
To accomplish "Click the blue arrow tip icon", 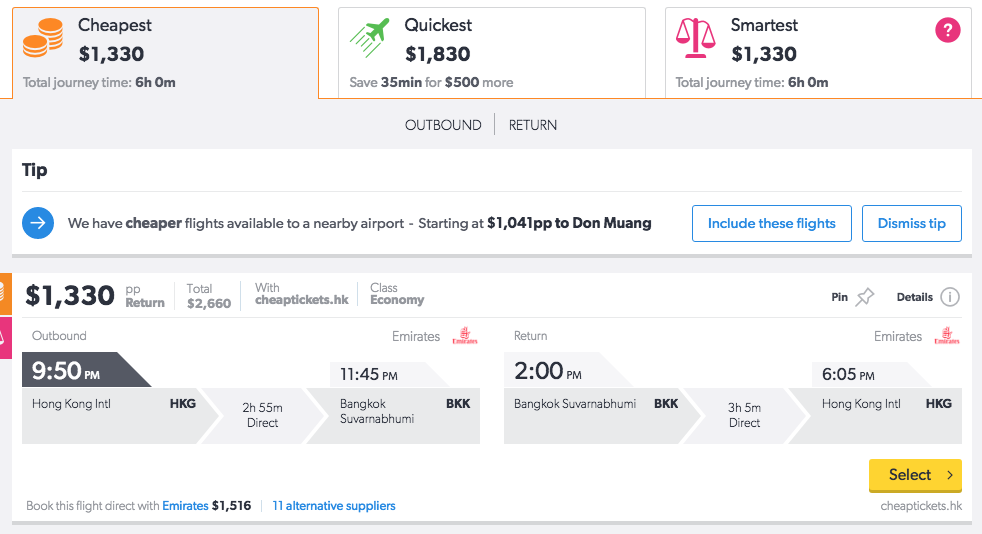I will tap(38, 223).
